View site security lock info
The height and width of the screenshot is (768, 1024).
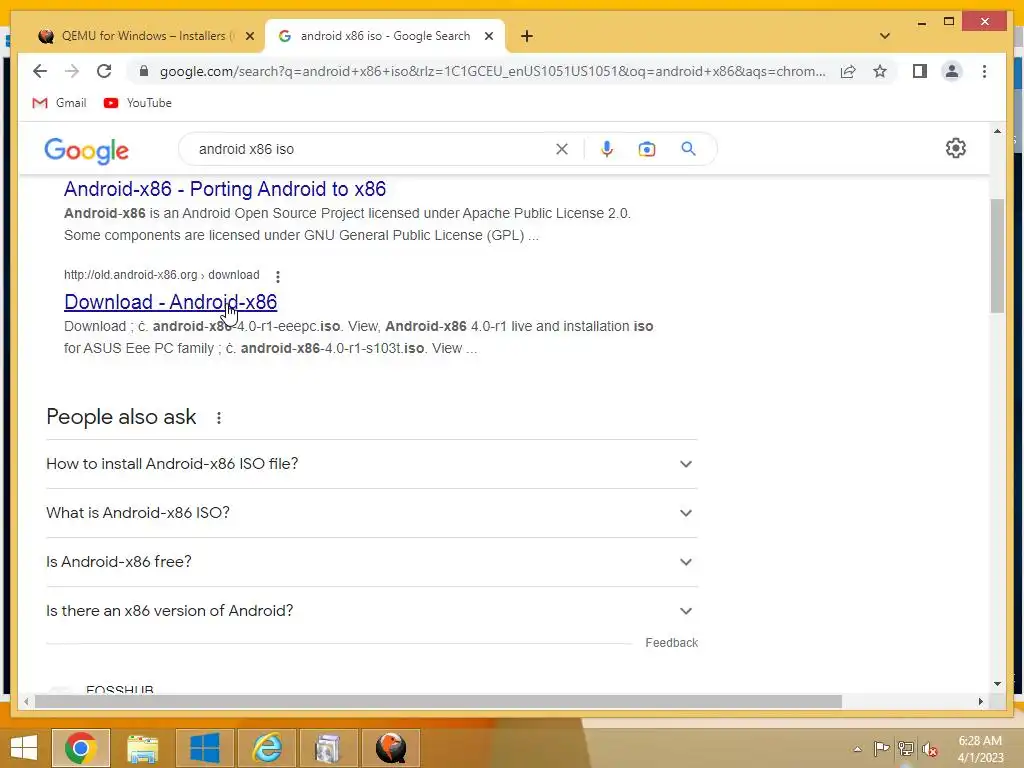[144, 71]
